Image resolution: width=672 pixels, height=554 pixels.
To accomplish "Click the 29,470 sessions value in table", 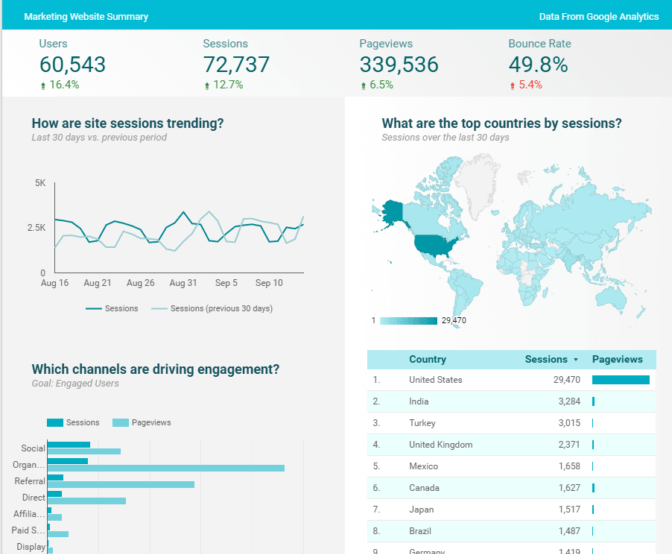I will pyautogui.click(x=567, y=380).
